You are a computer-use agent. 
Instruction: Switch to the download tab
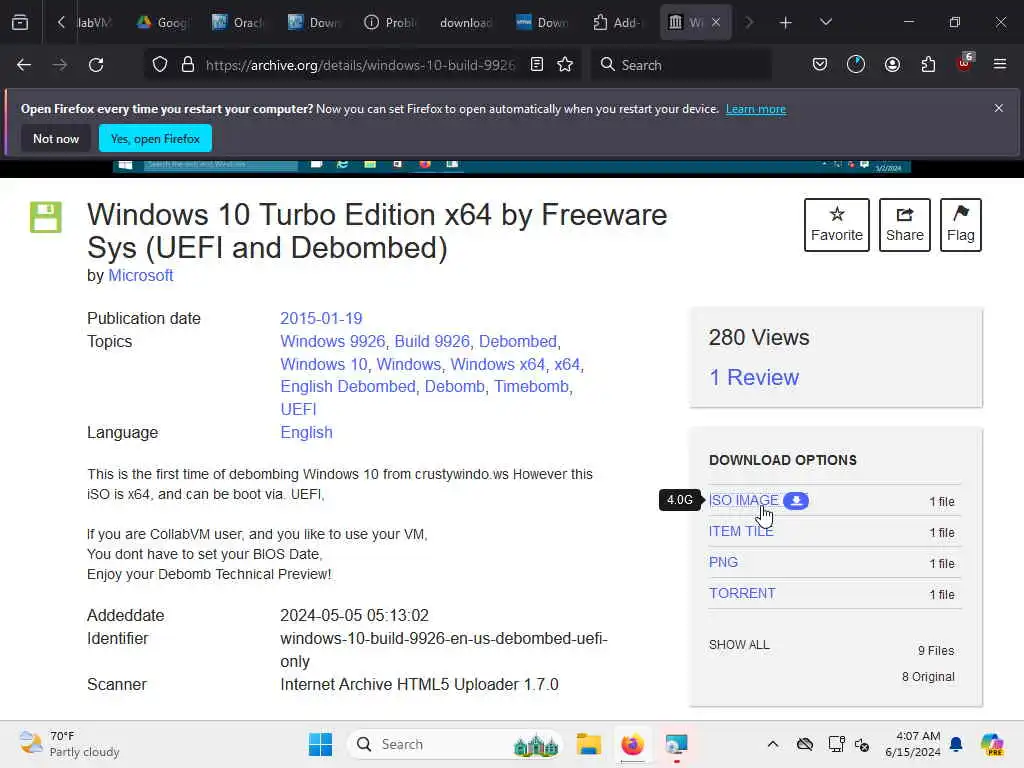465,23
